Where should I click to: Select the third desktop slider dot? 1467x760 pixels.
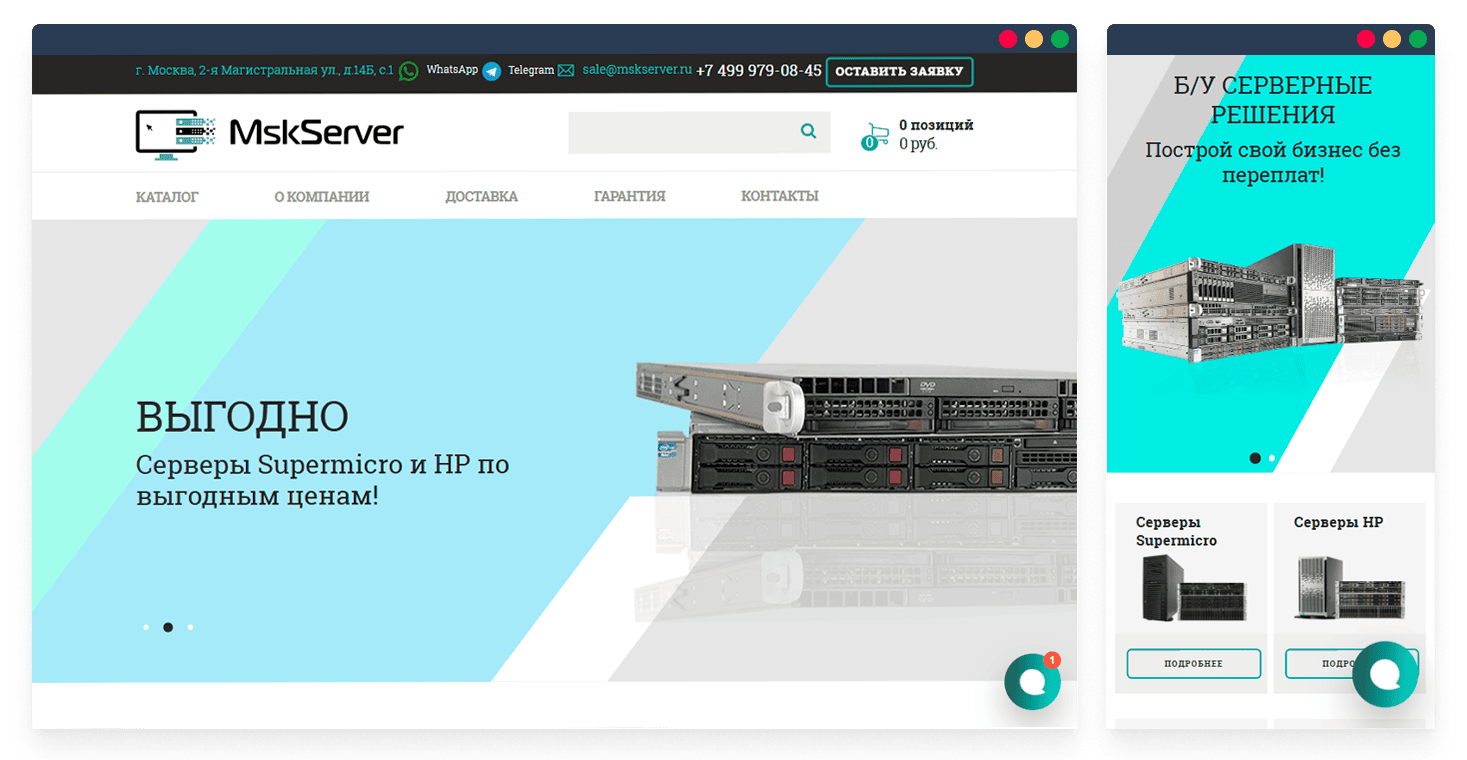(190, 627)
